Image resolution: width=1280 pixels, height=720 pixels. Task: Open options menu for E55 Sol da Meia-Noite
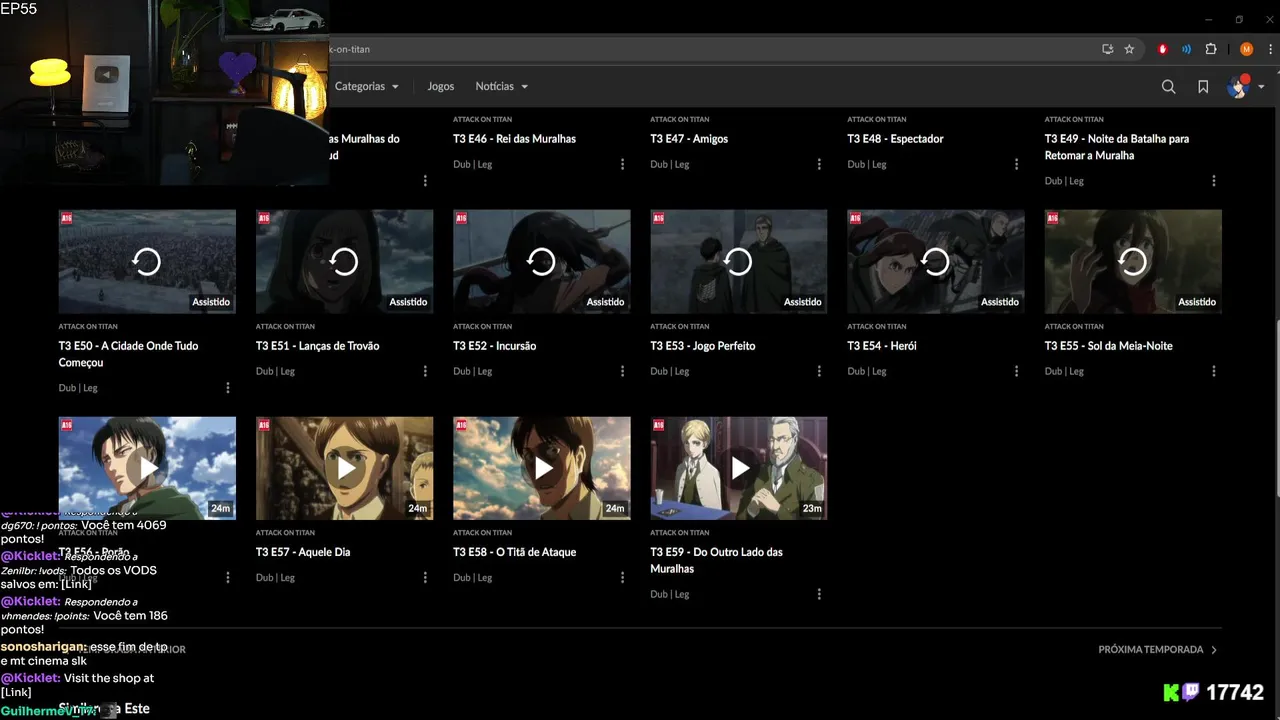click(x=1214, y=371)
